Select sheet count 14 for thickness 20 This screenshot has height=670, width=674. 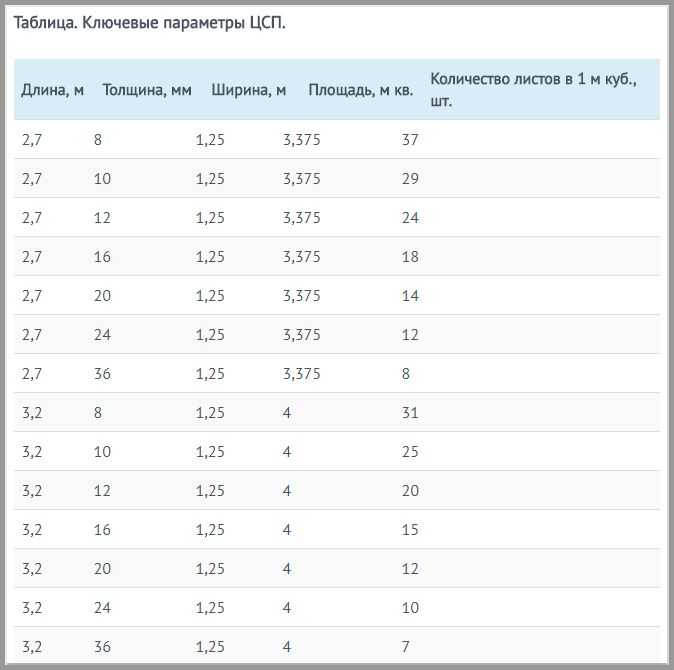410,296
